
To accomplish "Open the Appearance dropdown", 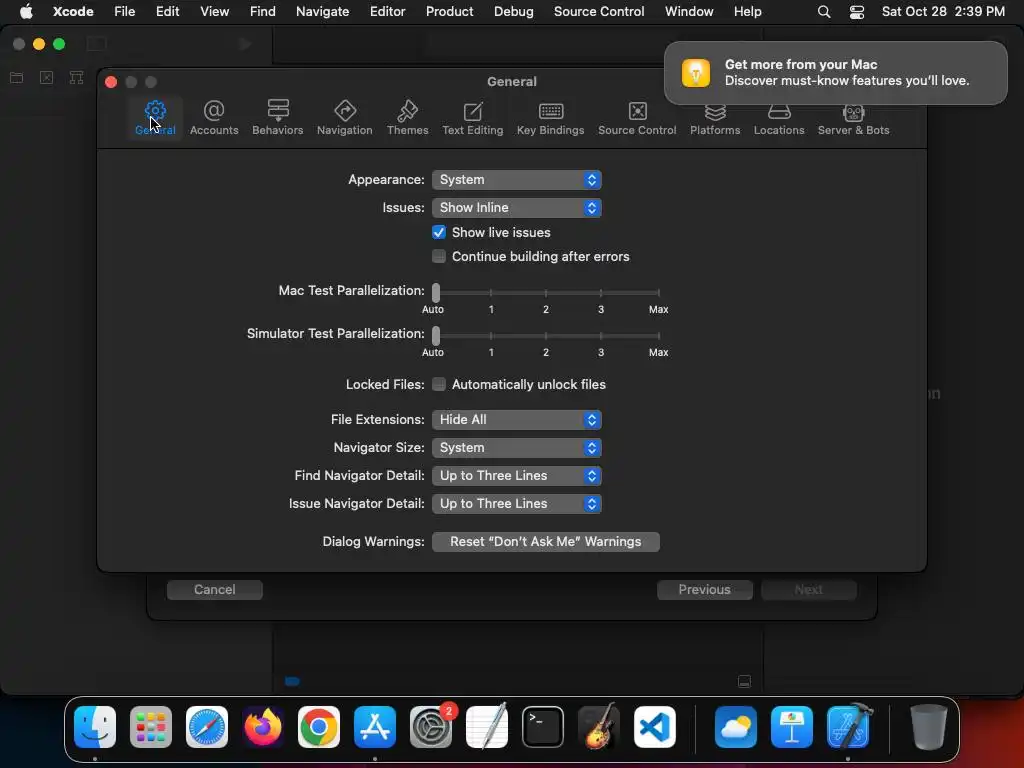I will 517,180.
